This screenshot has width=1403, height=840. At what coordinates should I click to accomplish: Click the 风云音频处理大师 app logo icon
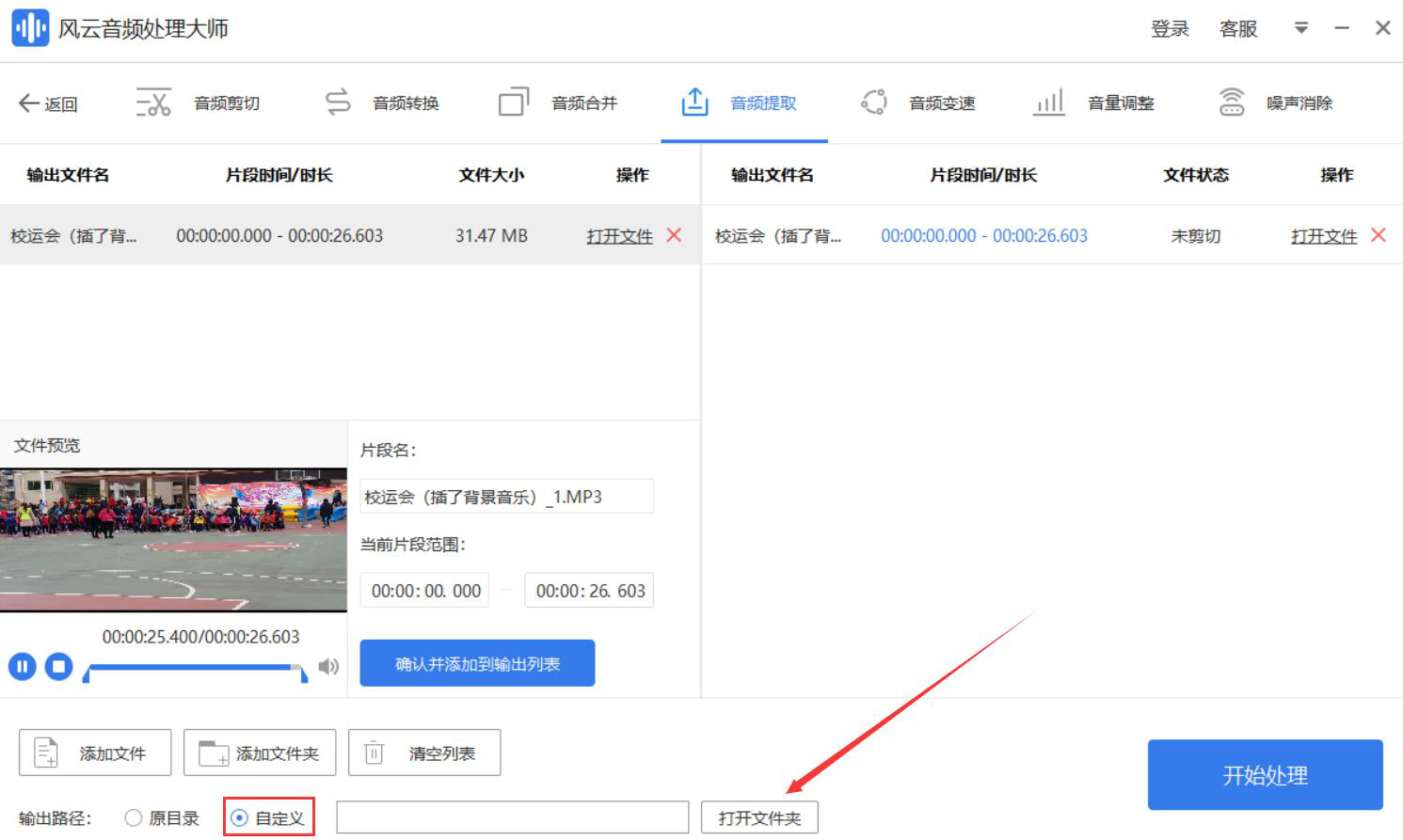[x=30, y=28]
